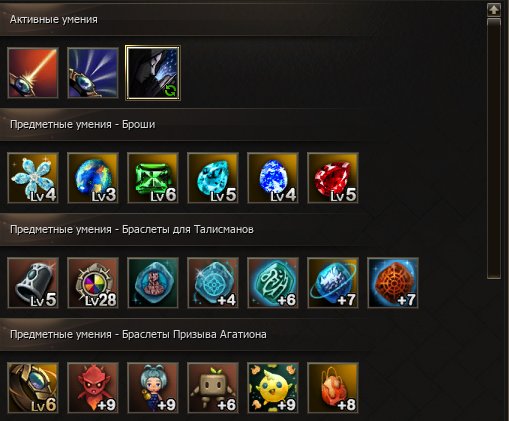Click the color wheel talisman Lv28

click(93, 283)
